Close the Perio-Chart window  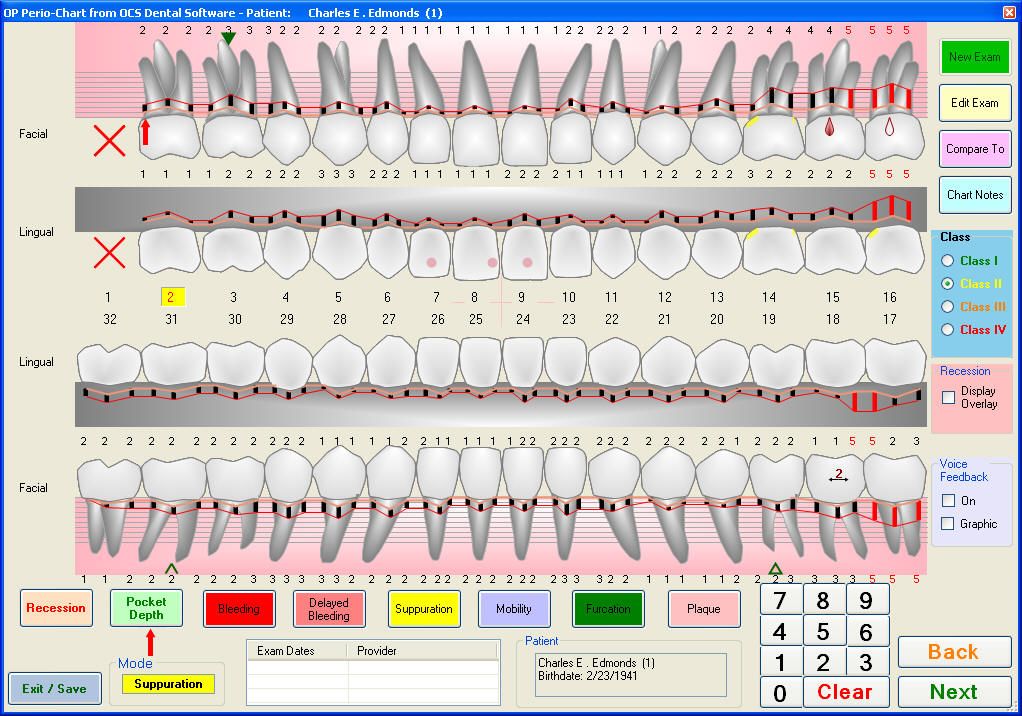1009,12
